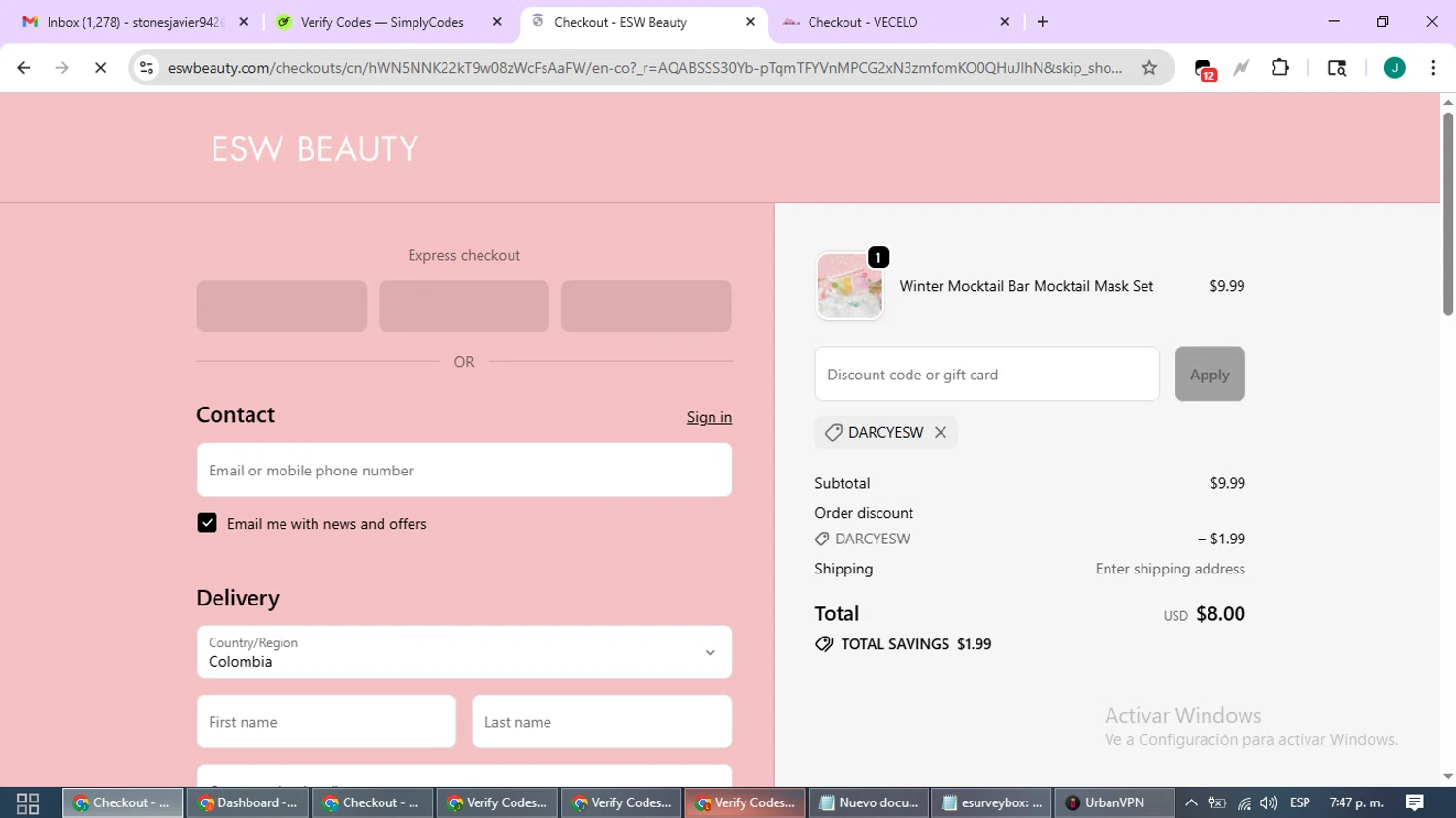1456x818 pixels.
Task: Open the Chrome profile avatar J
Action: point(1394,68)
